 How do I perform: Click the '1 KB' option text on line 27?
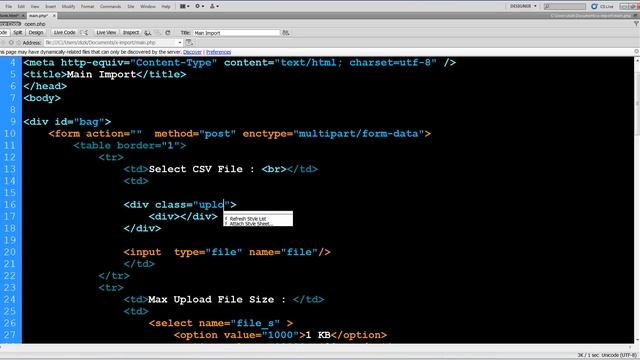(318, 335)
